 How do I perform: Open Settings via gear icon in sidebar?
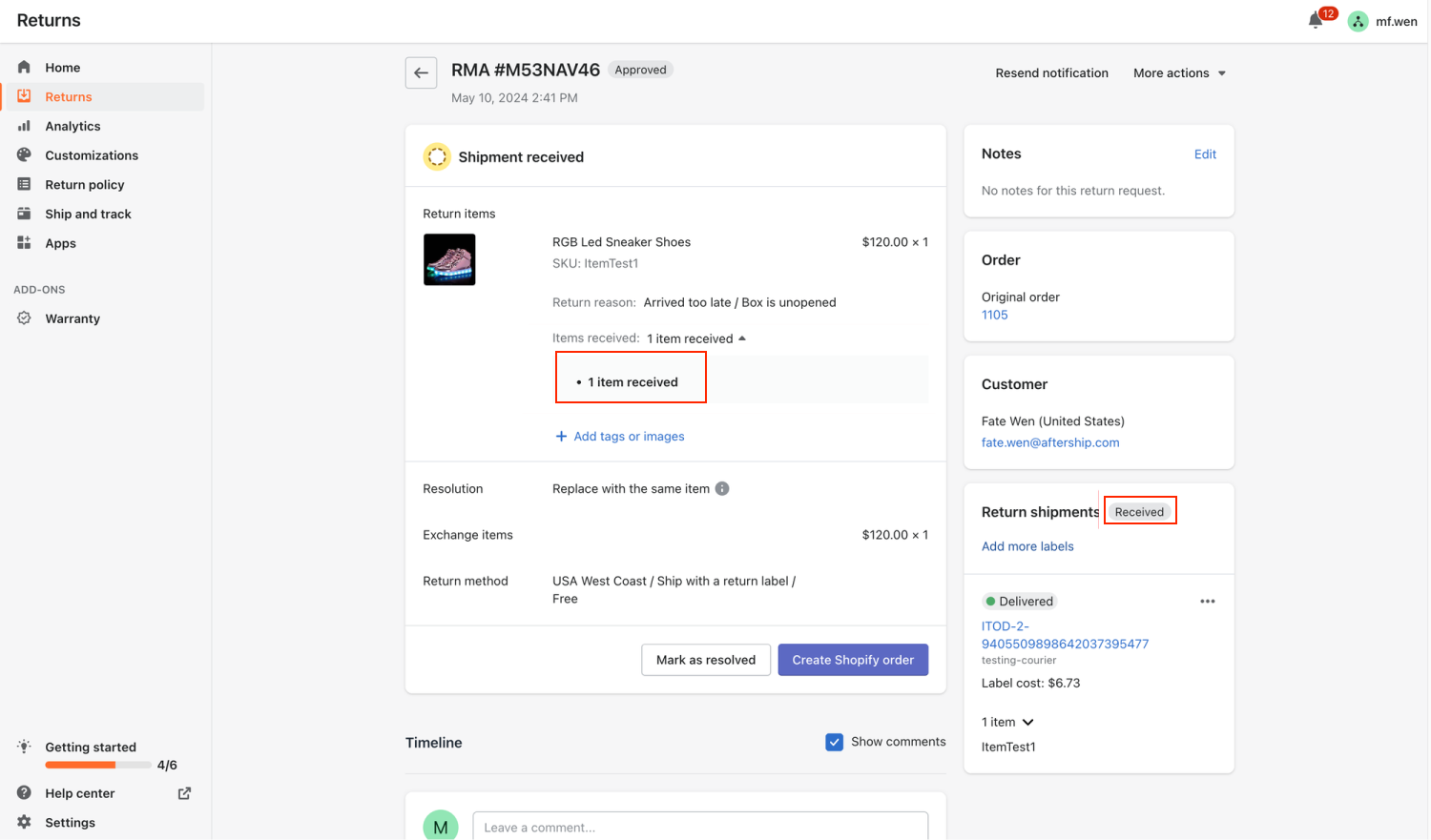[x=25, y=822]
